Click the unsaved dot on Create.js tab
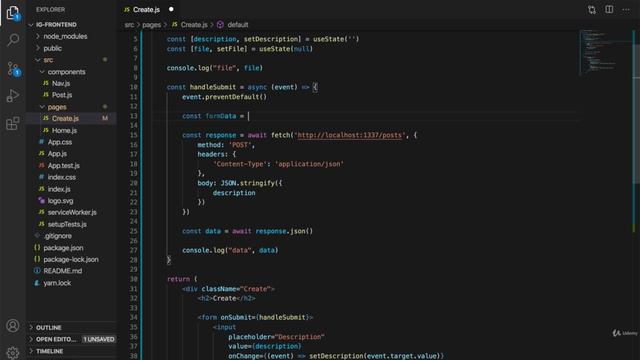This screenshot has height=360, width=640. coord(171,9)
